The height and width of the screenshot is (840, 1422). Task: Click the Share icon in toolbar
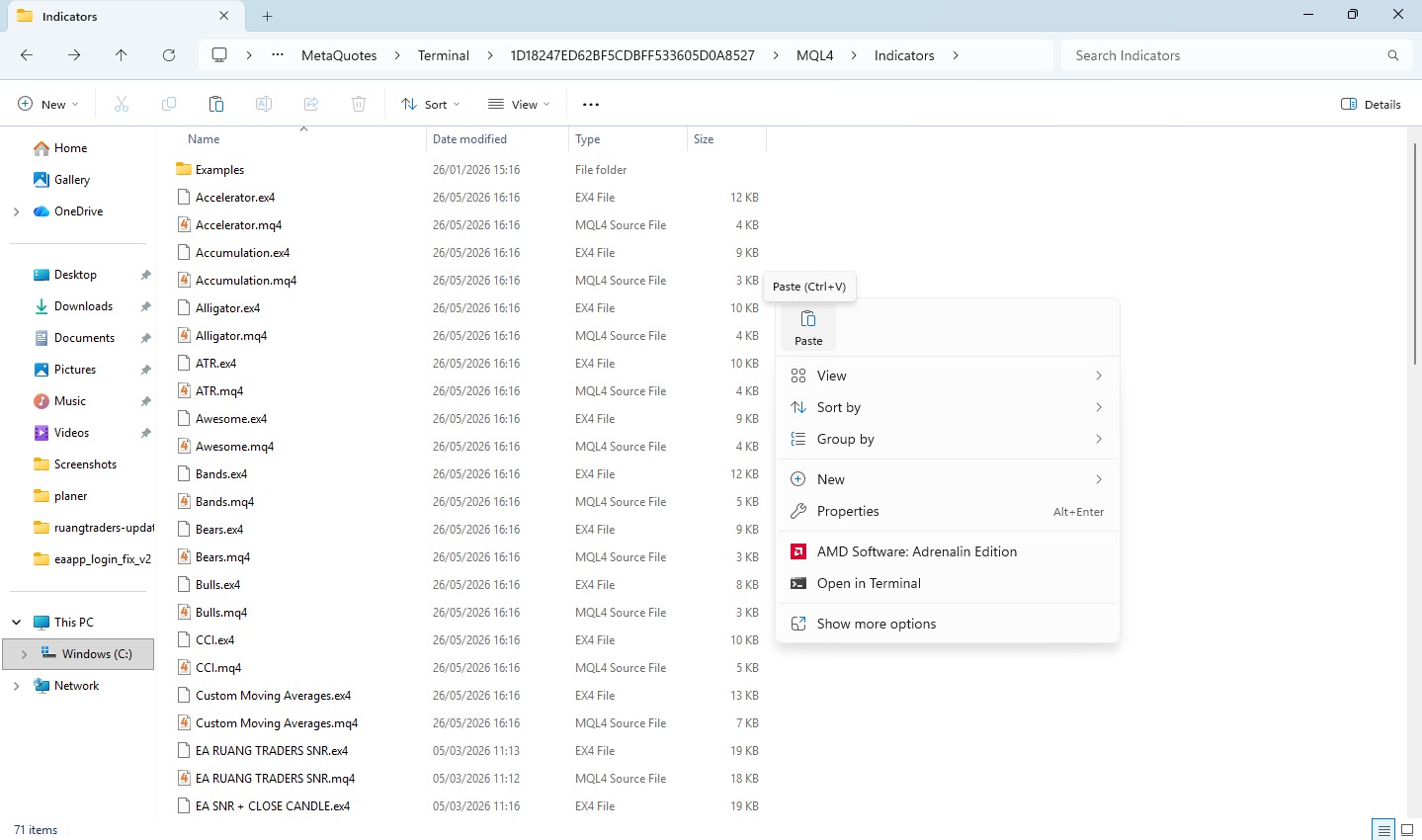click(311, 104)
